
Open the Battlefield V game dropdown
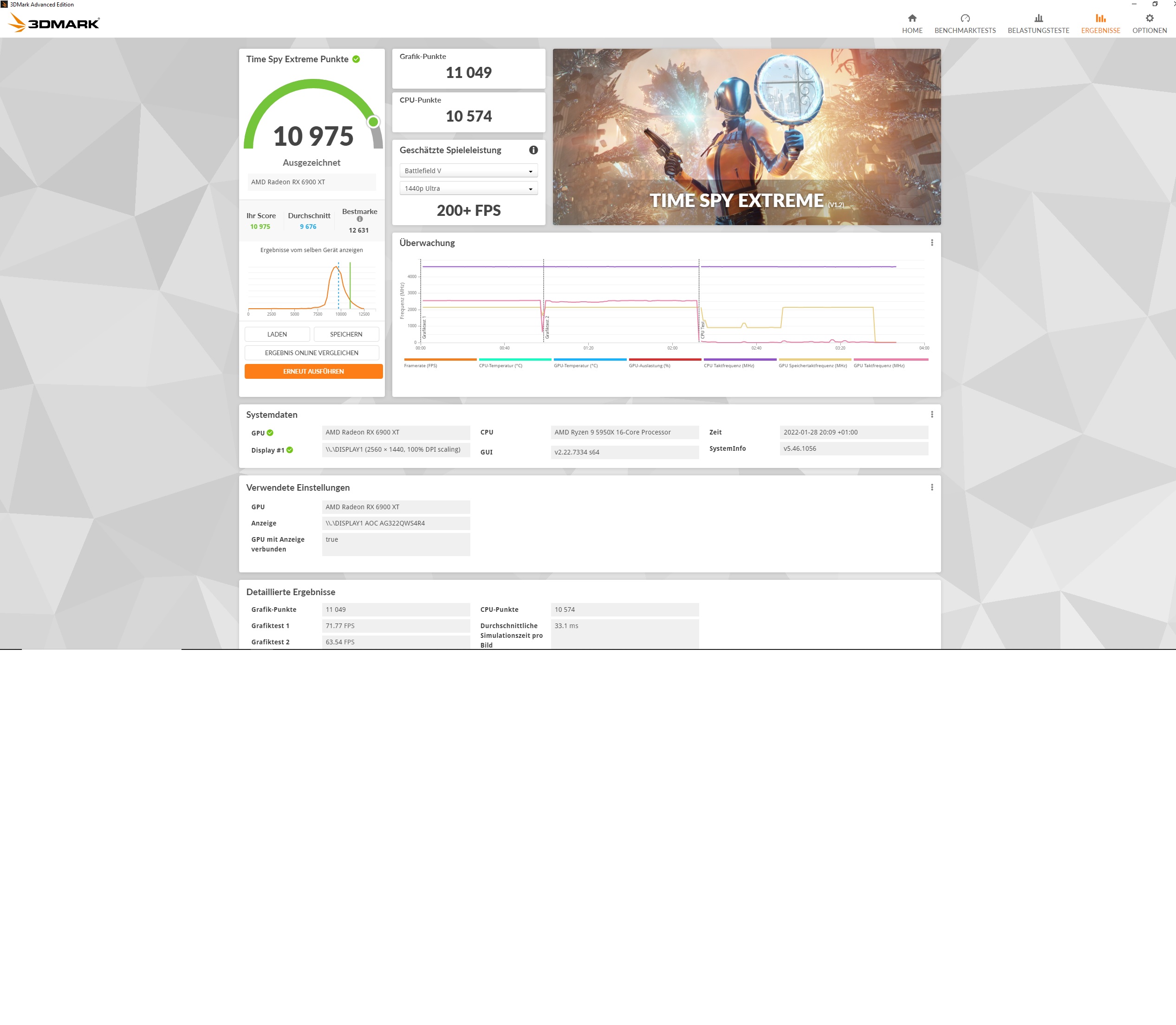(x=468, y=170)
